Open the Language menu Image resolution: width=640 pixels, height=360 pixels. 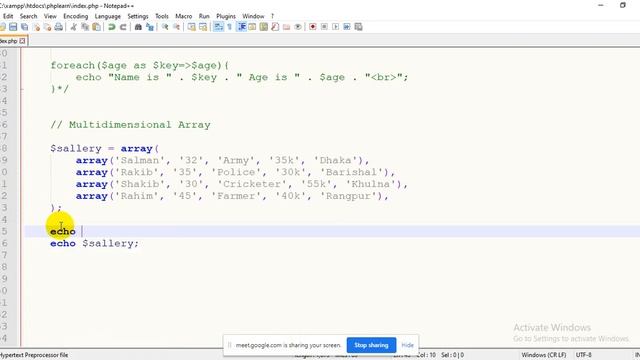coord(108,16)
